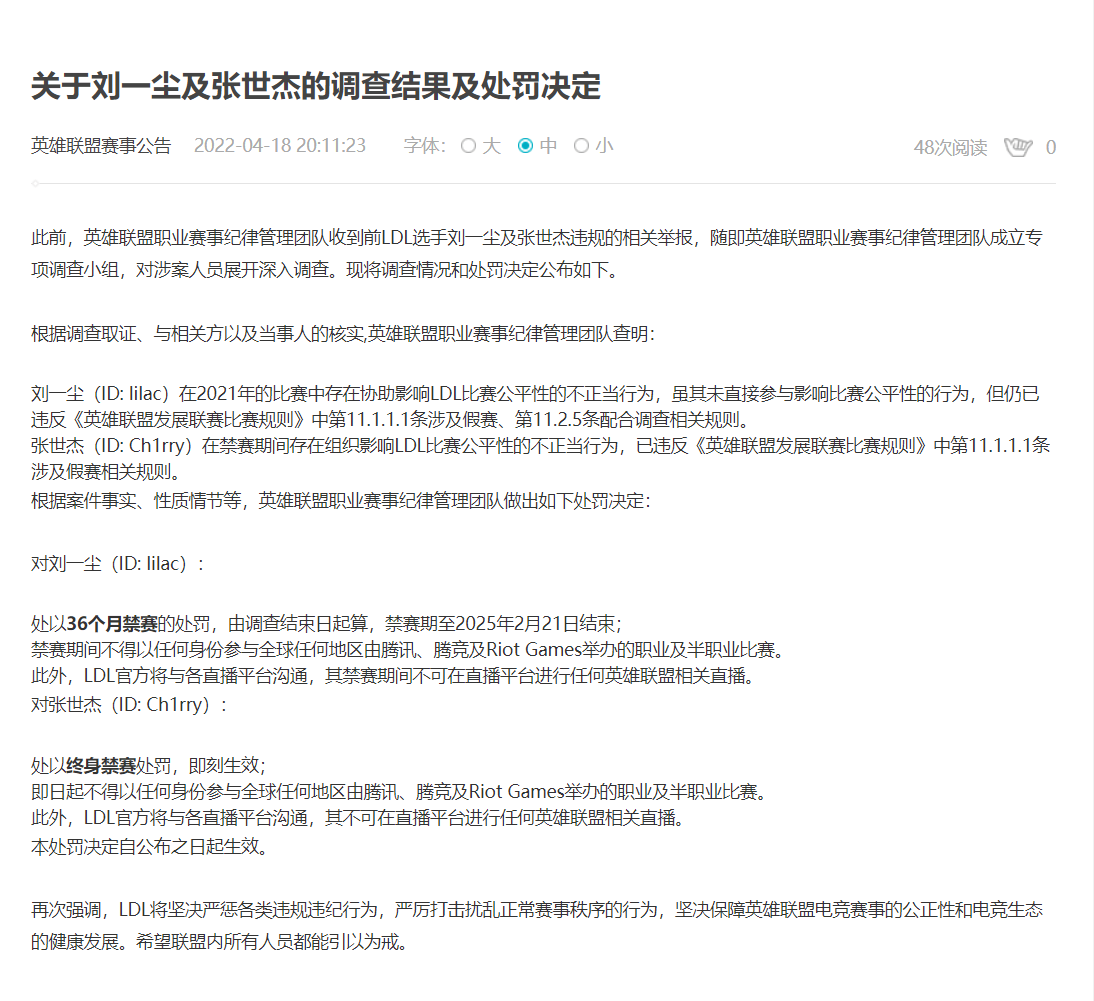Click the 英雄联盟赛事公告 source label
Viewport: 1094px width, 1001px height.
(101, 146)
